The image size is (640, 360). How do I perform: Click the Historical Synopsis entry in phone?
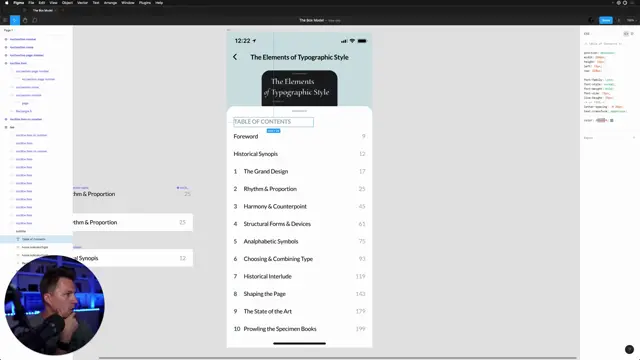299,154
